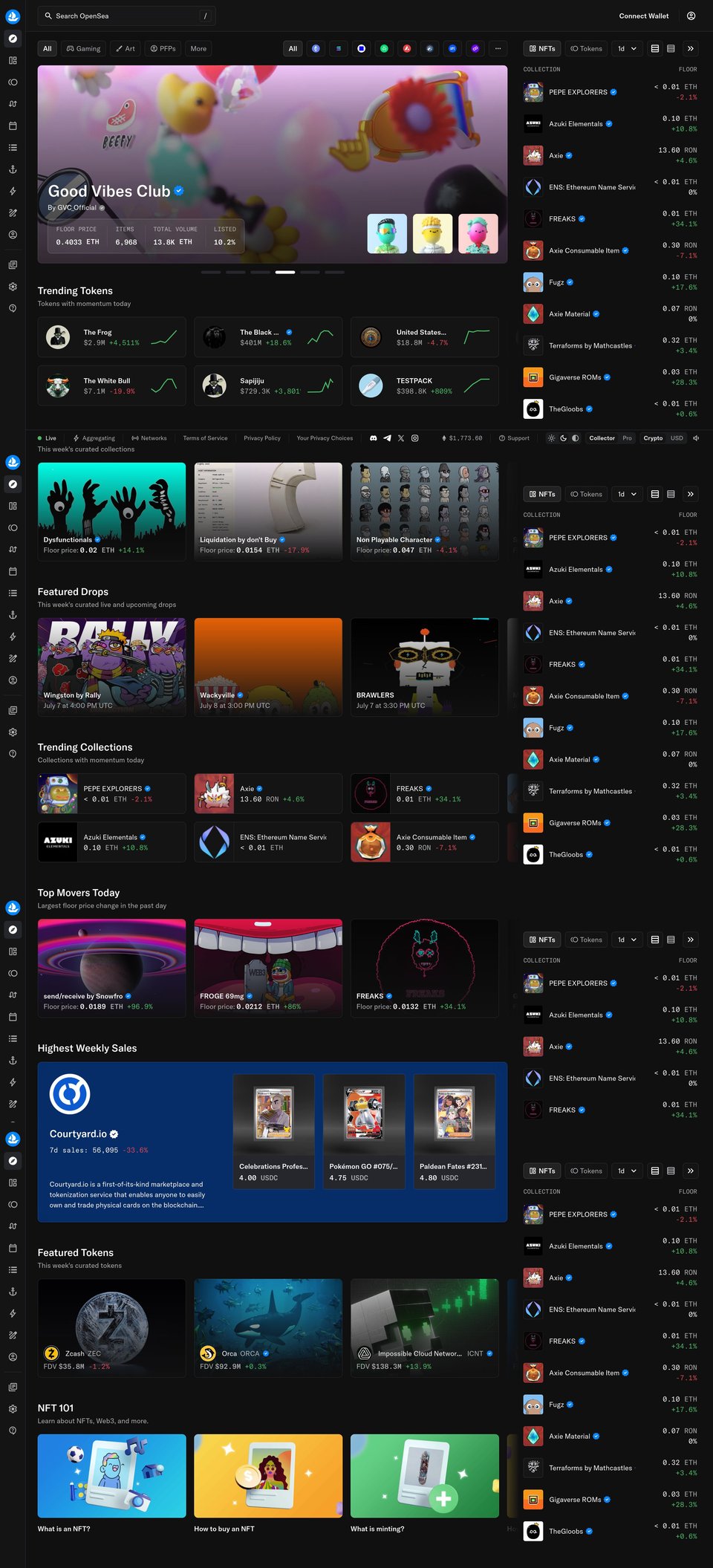The height and width of the screenshot is (1568, 713).
Task: Open the Privacy Policy link
Action: [x=262, y=438]
